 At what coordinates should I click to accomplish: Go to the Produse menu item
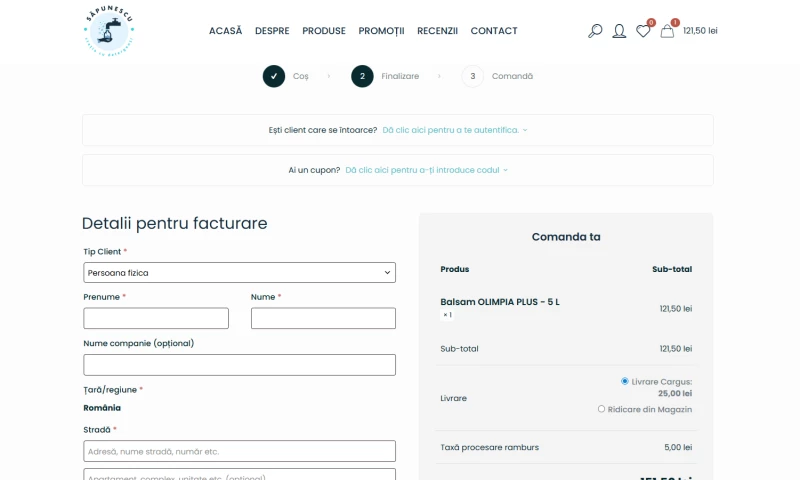[x=324, y=31]
